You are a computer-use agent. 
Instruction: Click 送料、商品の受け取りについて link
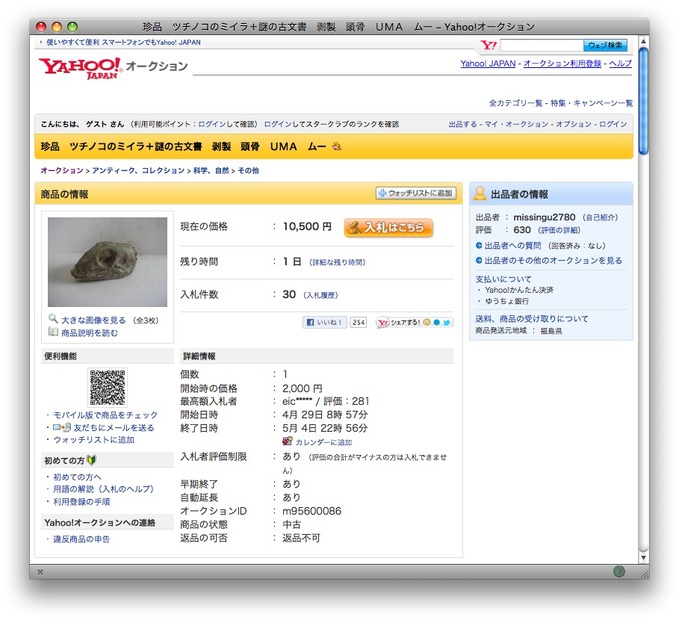click(532, 319)
